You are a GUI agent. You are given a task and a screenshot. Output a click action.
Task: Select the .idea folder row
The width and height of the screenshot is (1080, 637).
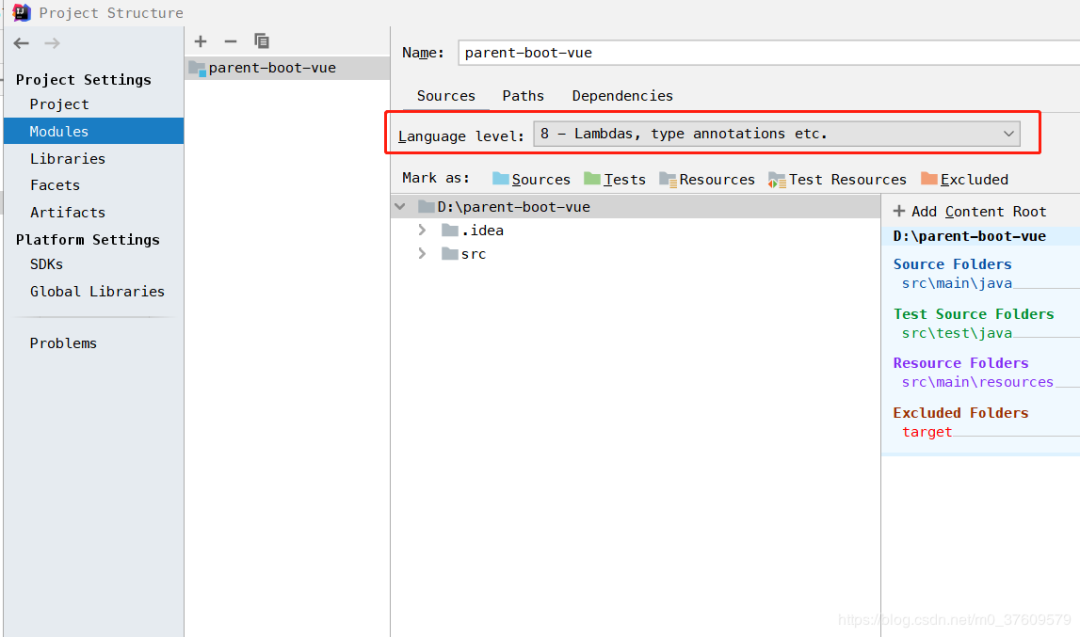point(636,230)
